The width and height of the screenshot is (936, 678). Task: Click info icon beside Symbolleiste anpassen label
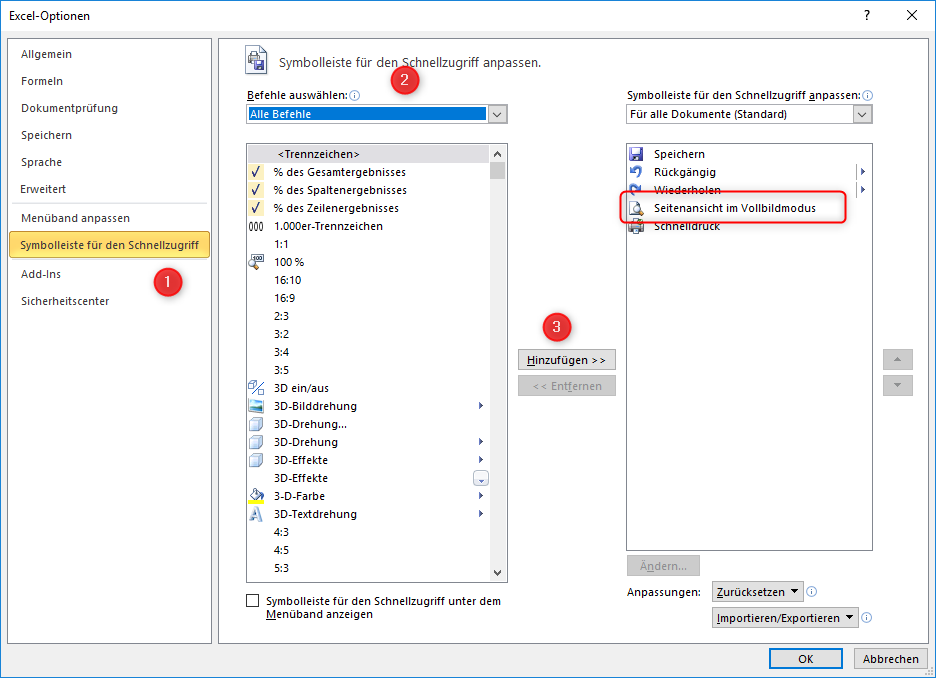tap(867, 95)
